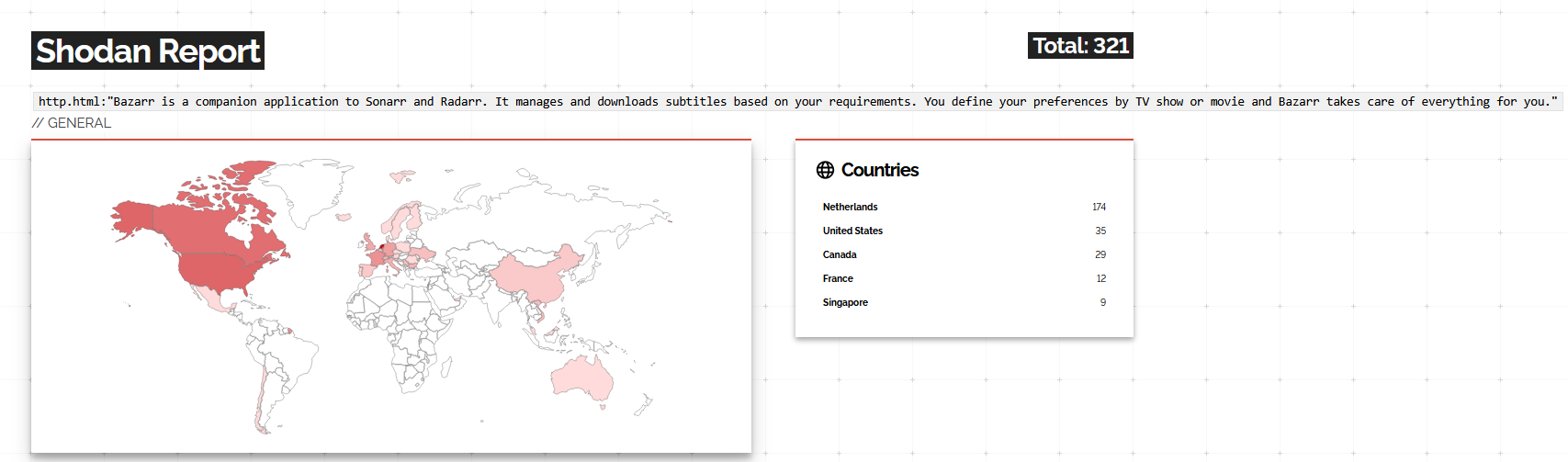The width and height of the screenshot is (1568, 462).
Task: Click the globe icon beside Countries
Action: pyautogui.click(x=826, y=170)
